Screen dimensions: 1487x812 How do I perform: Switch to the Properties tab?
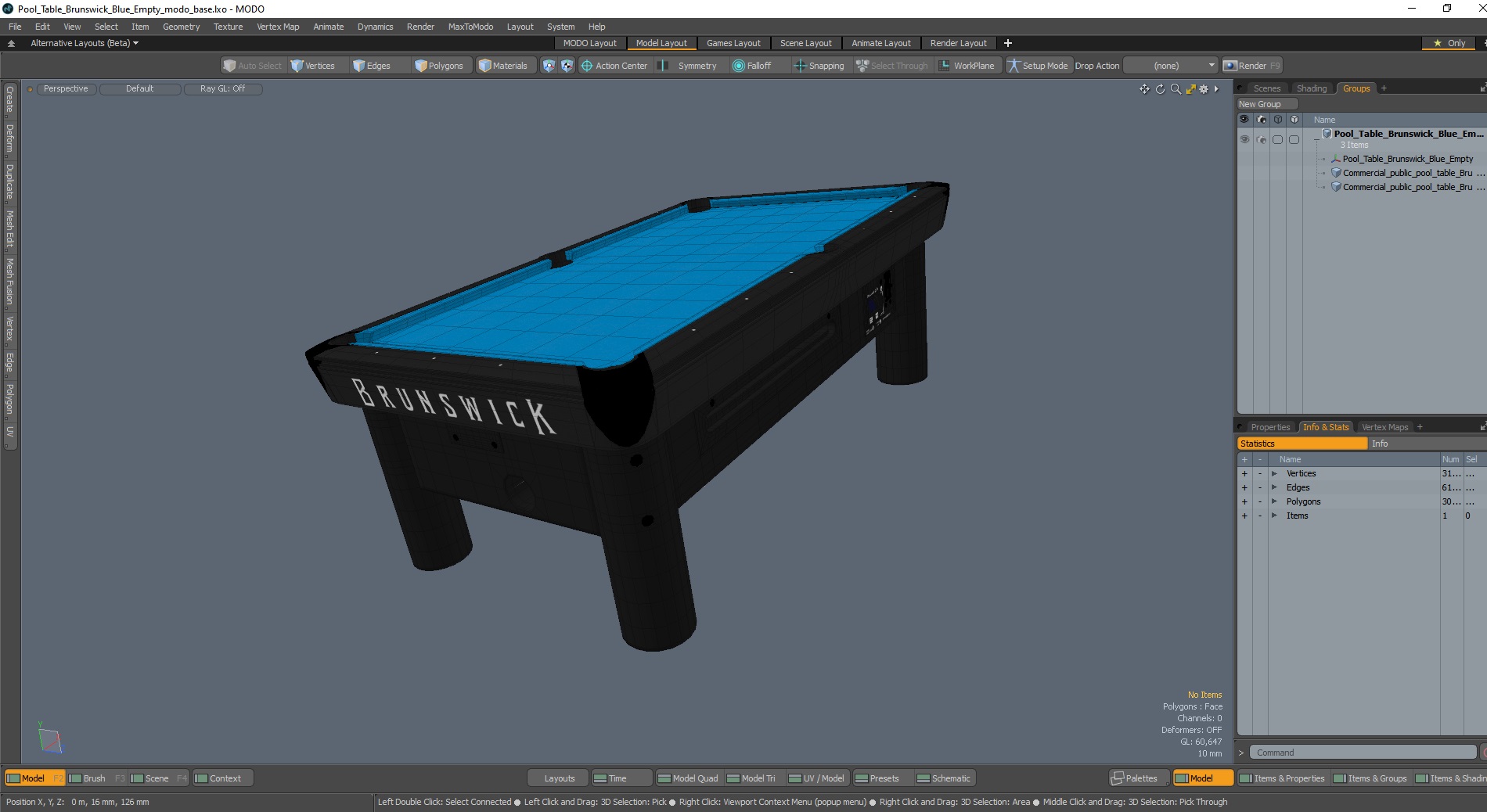[1270, 427]
